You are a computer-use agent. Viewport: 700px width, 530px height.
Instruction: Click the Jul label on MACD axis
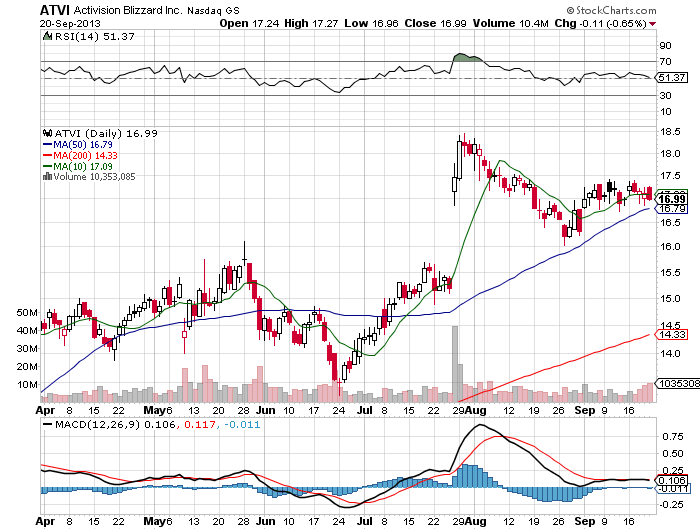click(340, 520)
